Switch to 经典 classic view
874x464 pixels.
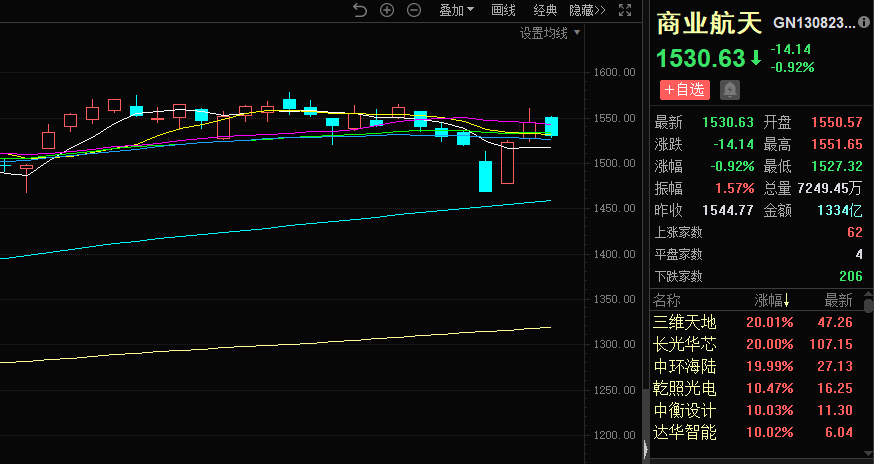[x=545, y=10]
